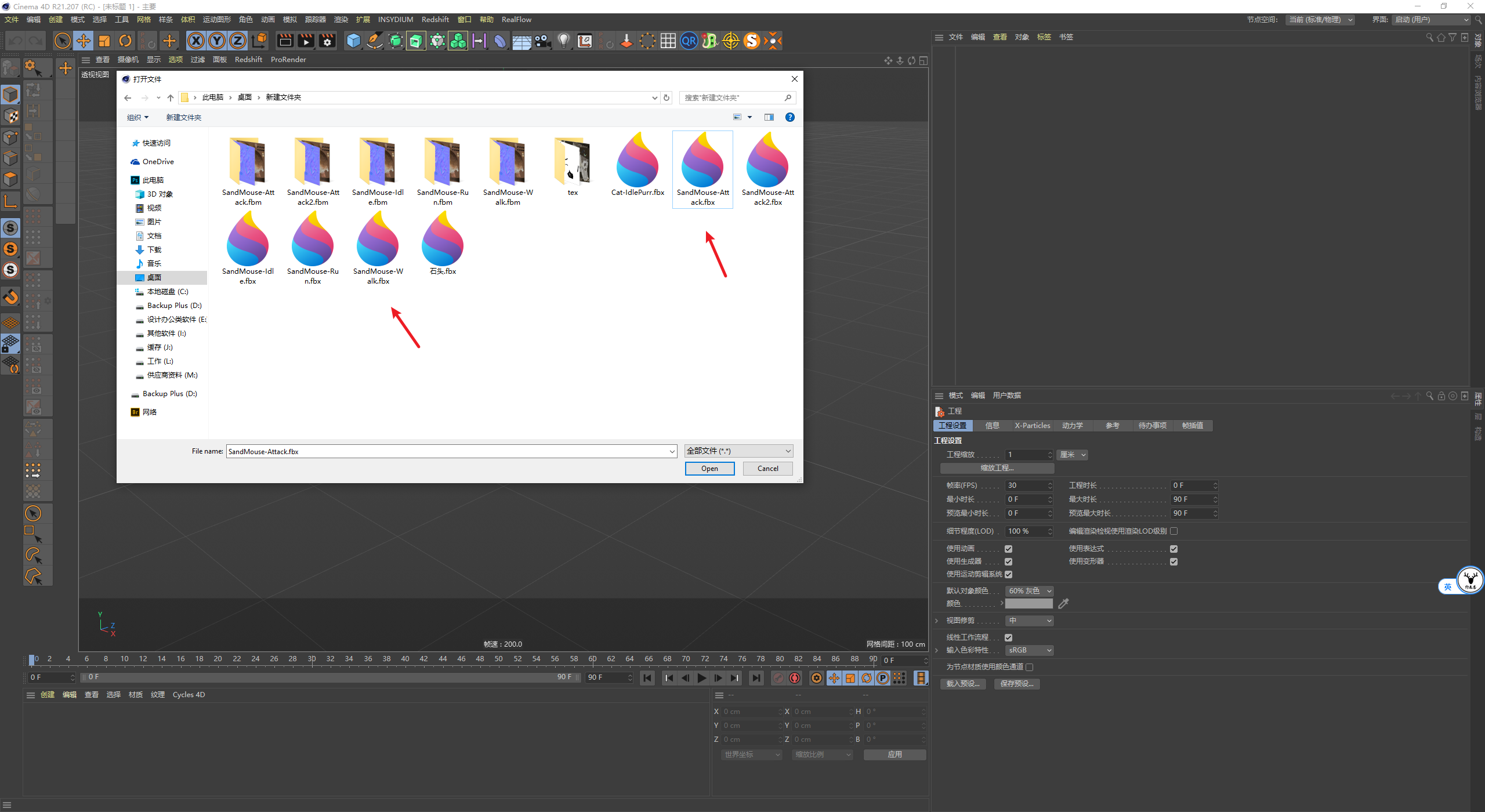1485x812 pixels.
Task: Select the Move tool in top toolbar
Action: coord(84,41)
